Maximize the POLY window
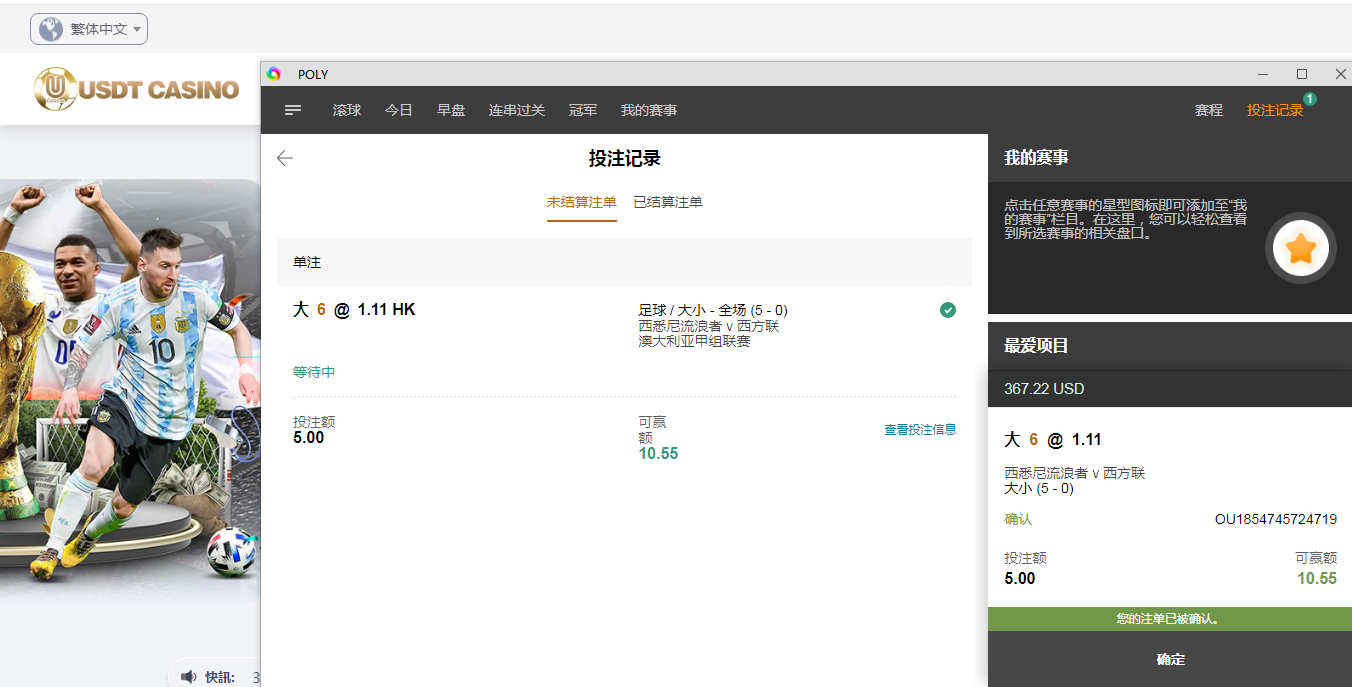 (x=1302, y=74)
